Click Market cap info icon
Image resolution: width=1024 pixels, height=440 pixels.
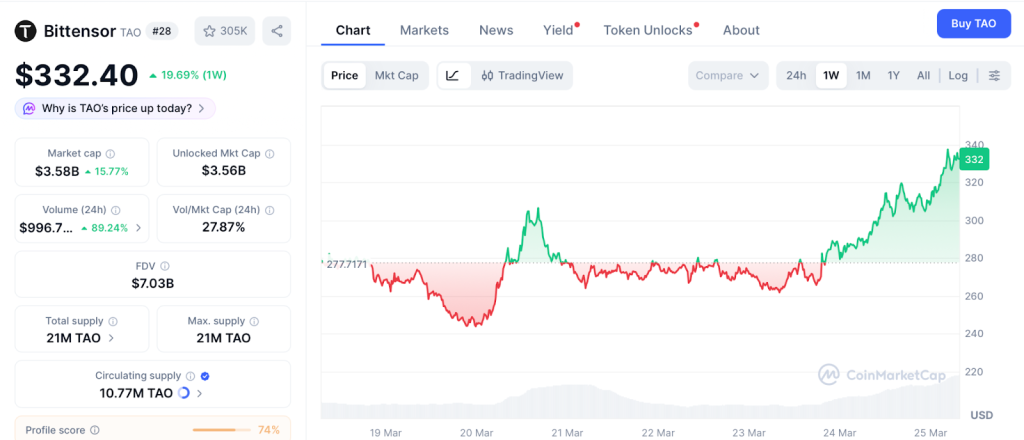(110, 154)
